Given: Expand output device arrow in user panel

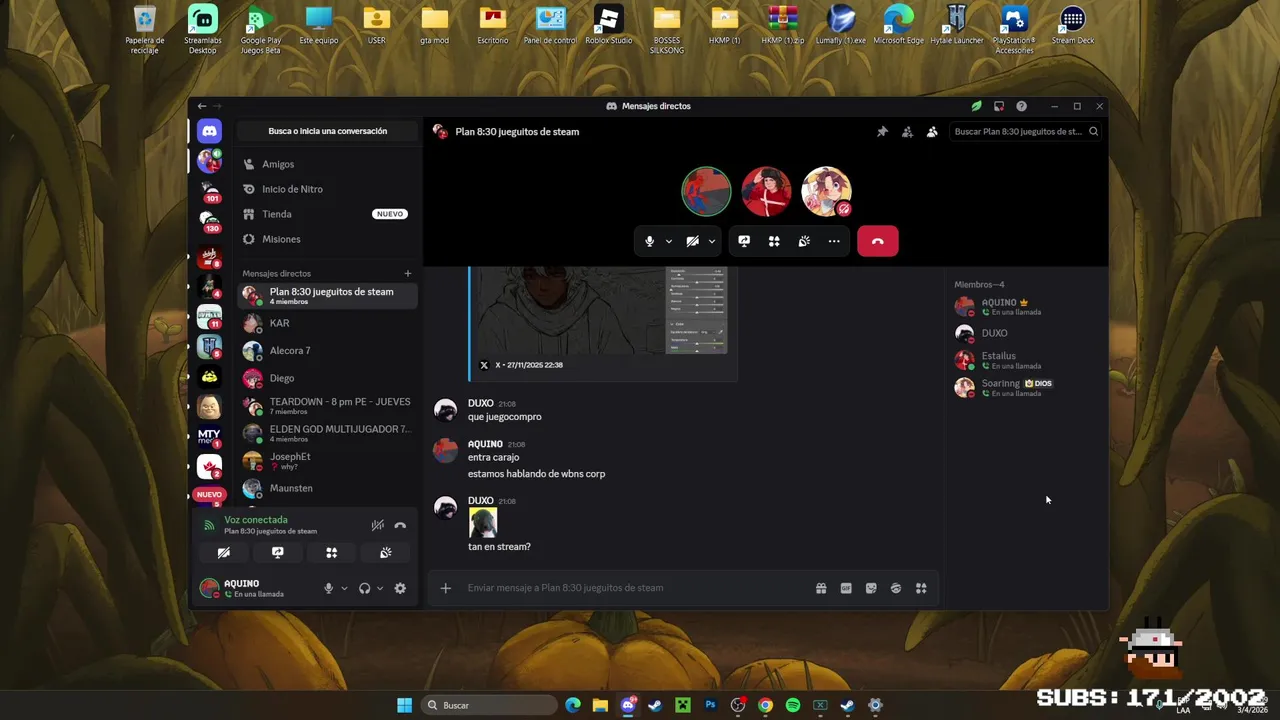Looking at the screenshot, I should coord(380,588).
